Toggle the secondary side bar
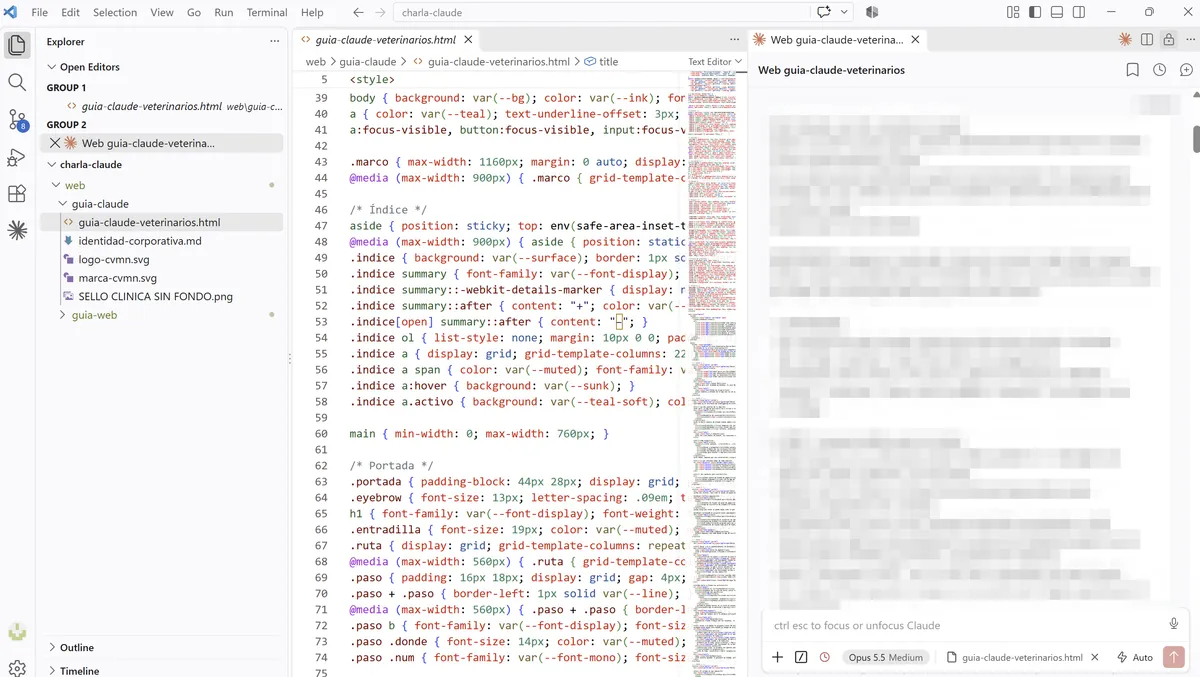The image size is (1200, 677). tap(1079, 12)
